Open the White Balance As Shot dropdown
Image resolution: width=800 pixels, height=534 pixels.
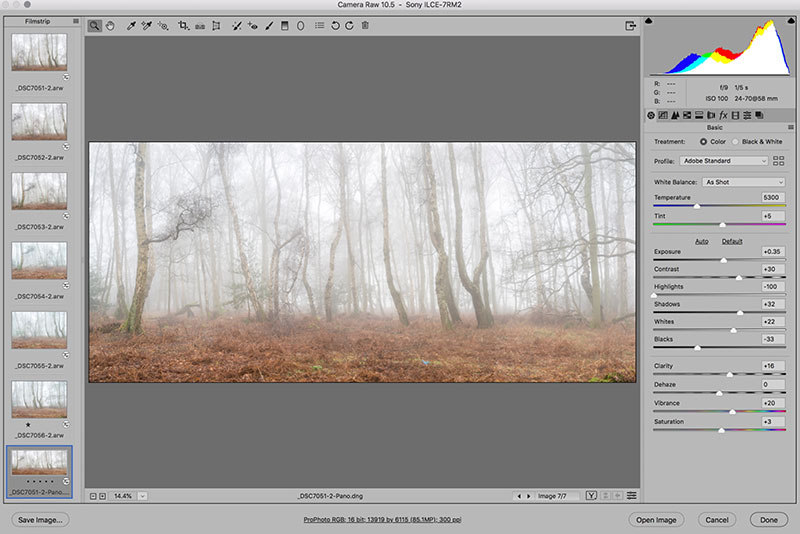[743, 182]
